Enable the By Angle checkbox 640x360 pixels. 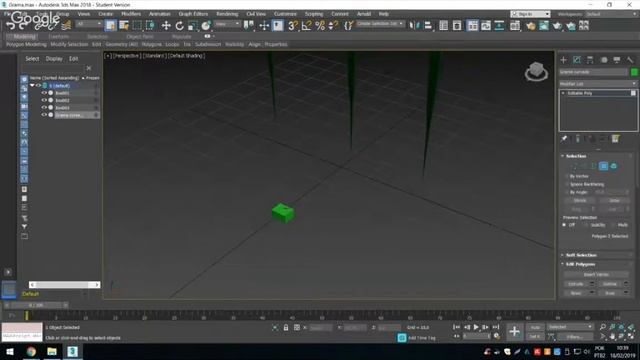tap(567, 192)
